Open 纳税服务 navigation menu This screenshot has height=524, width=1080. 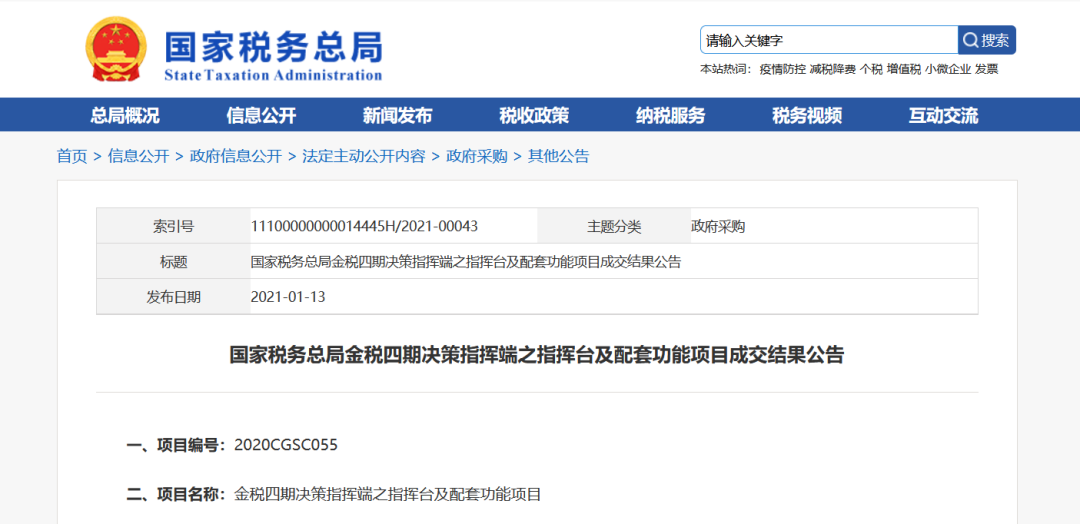(671, 116)
